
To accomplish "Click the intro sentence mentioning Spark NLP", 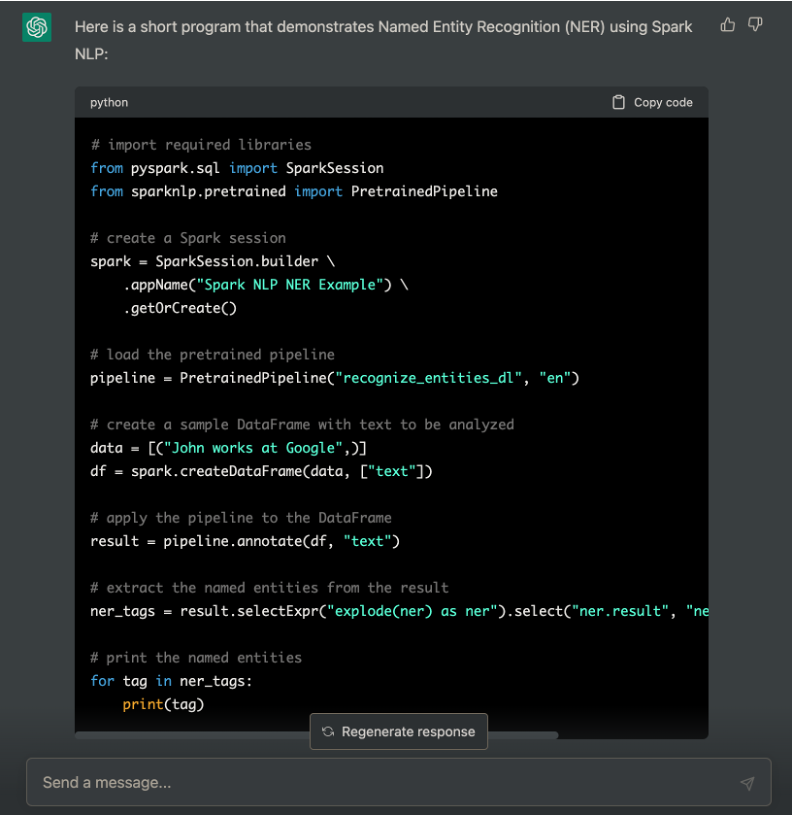I will click(384, 40).
